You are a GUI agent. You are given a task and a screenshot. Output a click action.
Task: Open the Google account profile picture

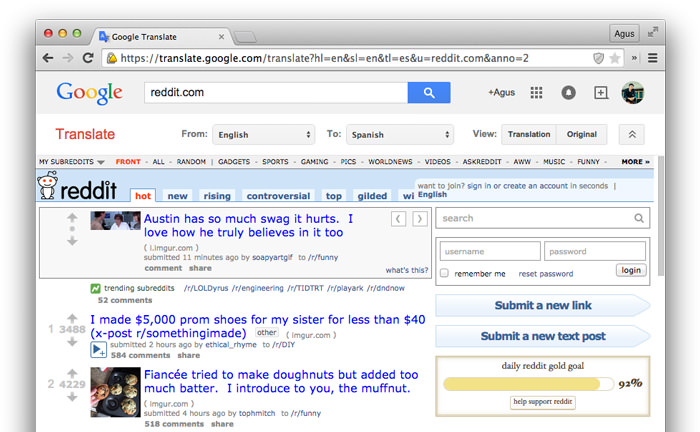coord(633,93)
